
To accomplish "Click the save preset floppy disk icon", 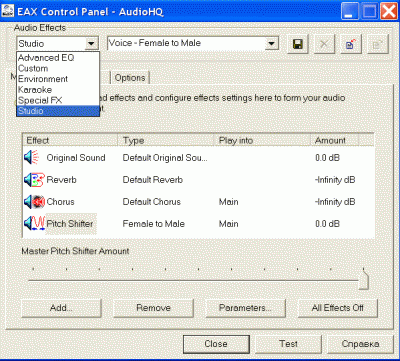I will (x=298, y=44).
